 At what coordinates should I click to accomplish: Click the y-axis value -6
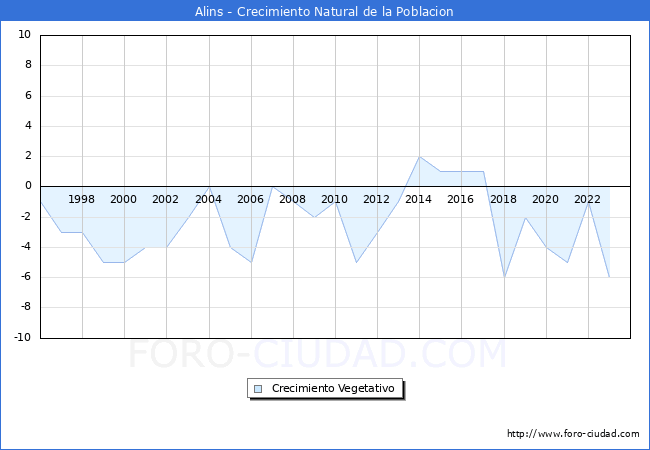(25, 277)
